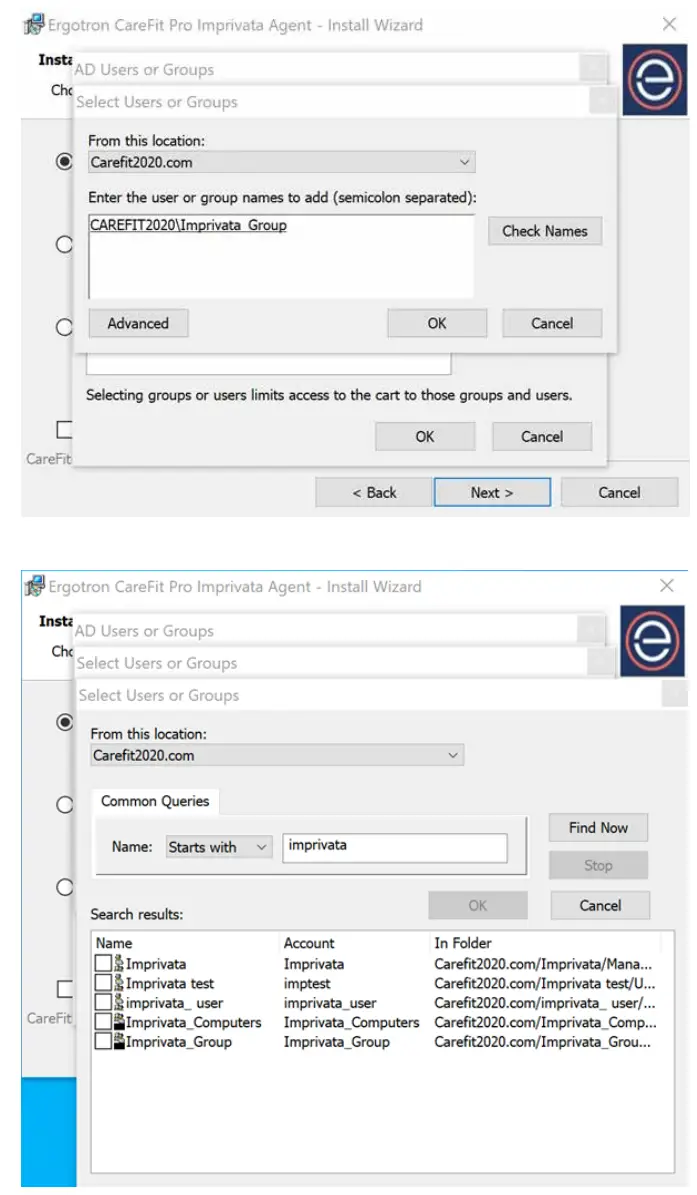This screenshot has width=697, height=1195.
Task: Click installer title icon in Find Now wizard
Action: (x=35, y=586)
